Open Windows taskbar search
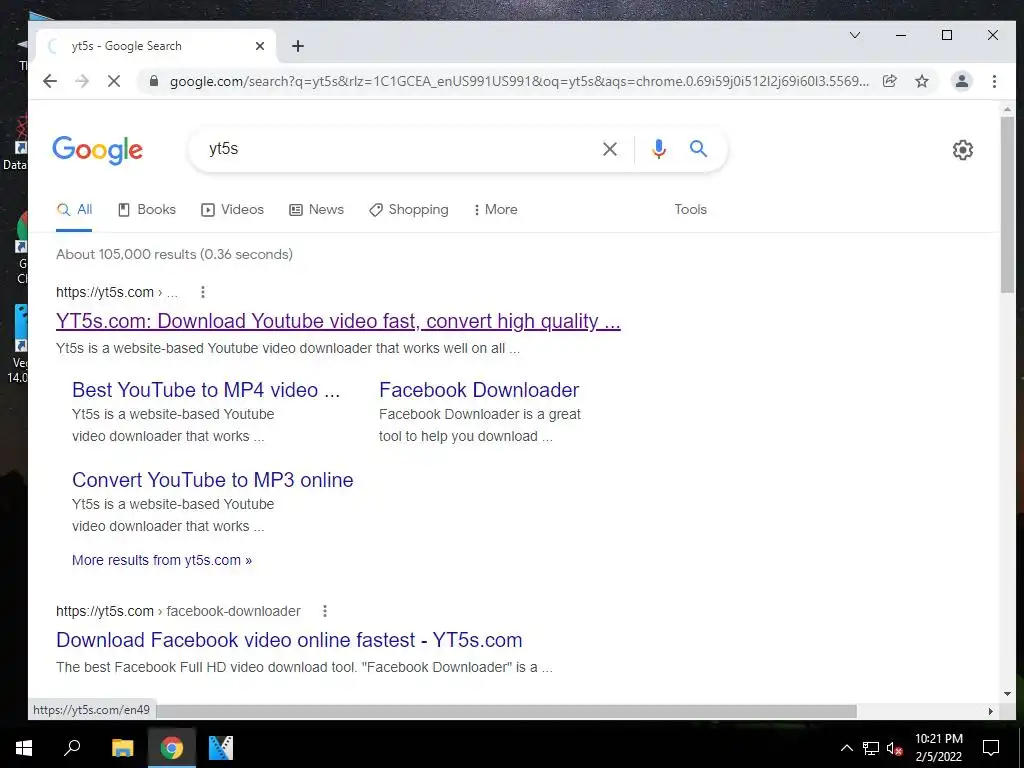This screenshot has height=768, width=1024. (72, 748)
